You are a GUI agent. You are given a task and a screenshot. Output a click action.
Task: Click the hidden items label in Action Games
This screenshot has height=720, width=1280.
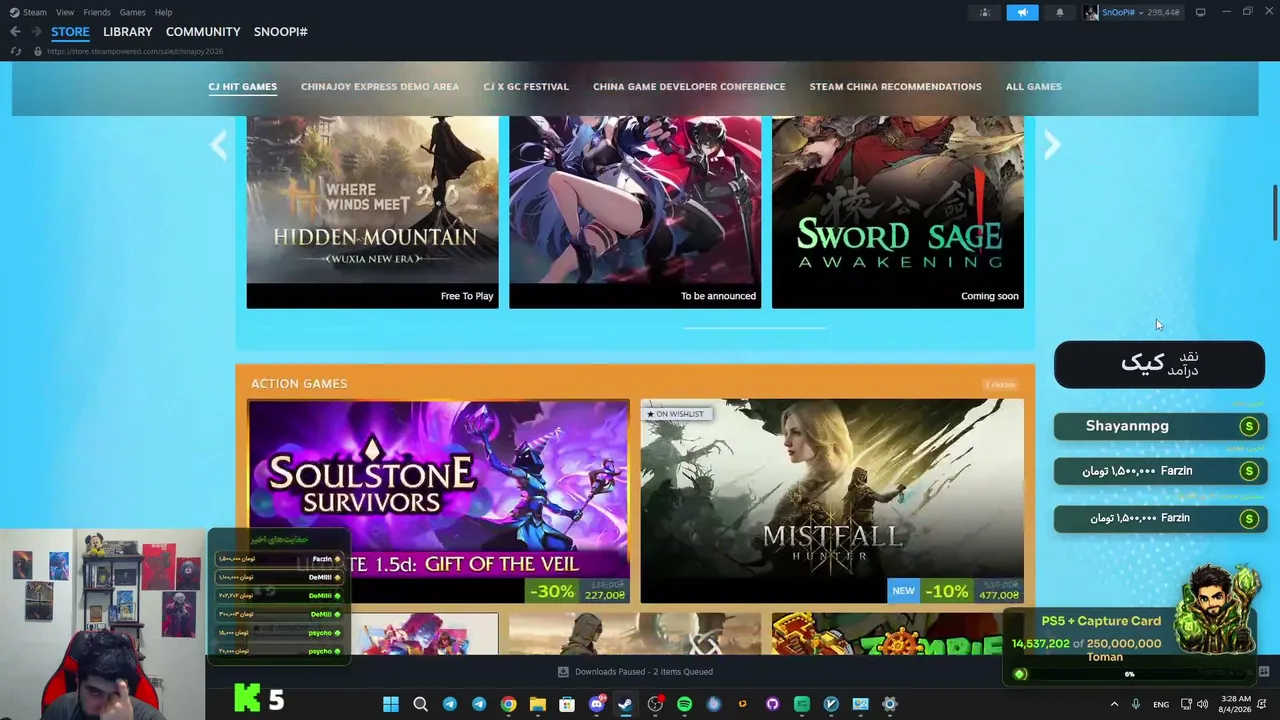pyautogui.click(x=1000, y=385)
